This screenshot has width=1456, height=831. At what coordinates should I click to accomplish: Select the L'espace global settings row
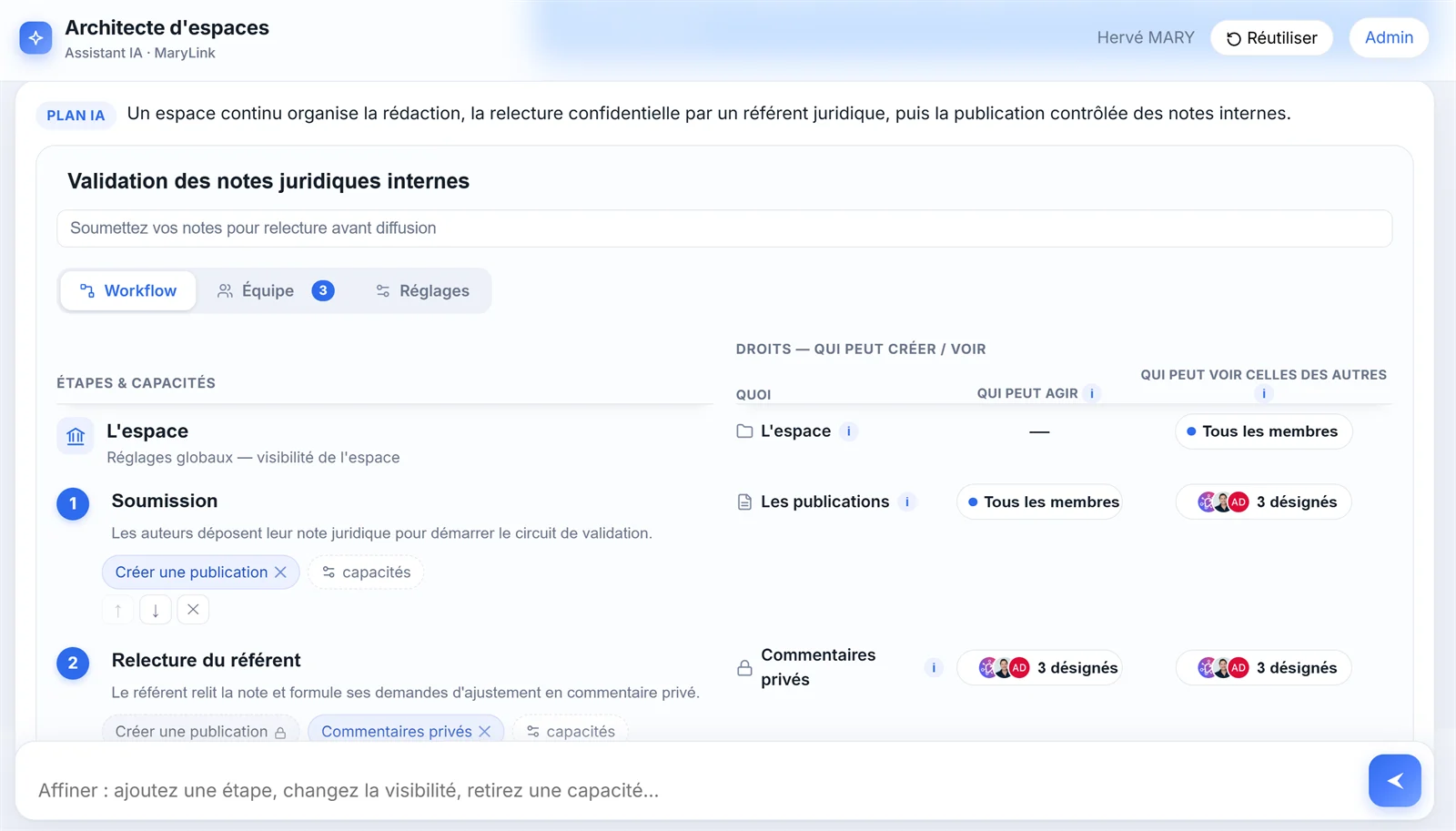coord(384,442)
